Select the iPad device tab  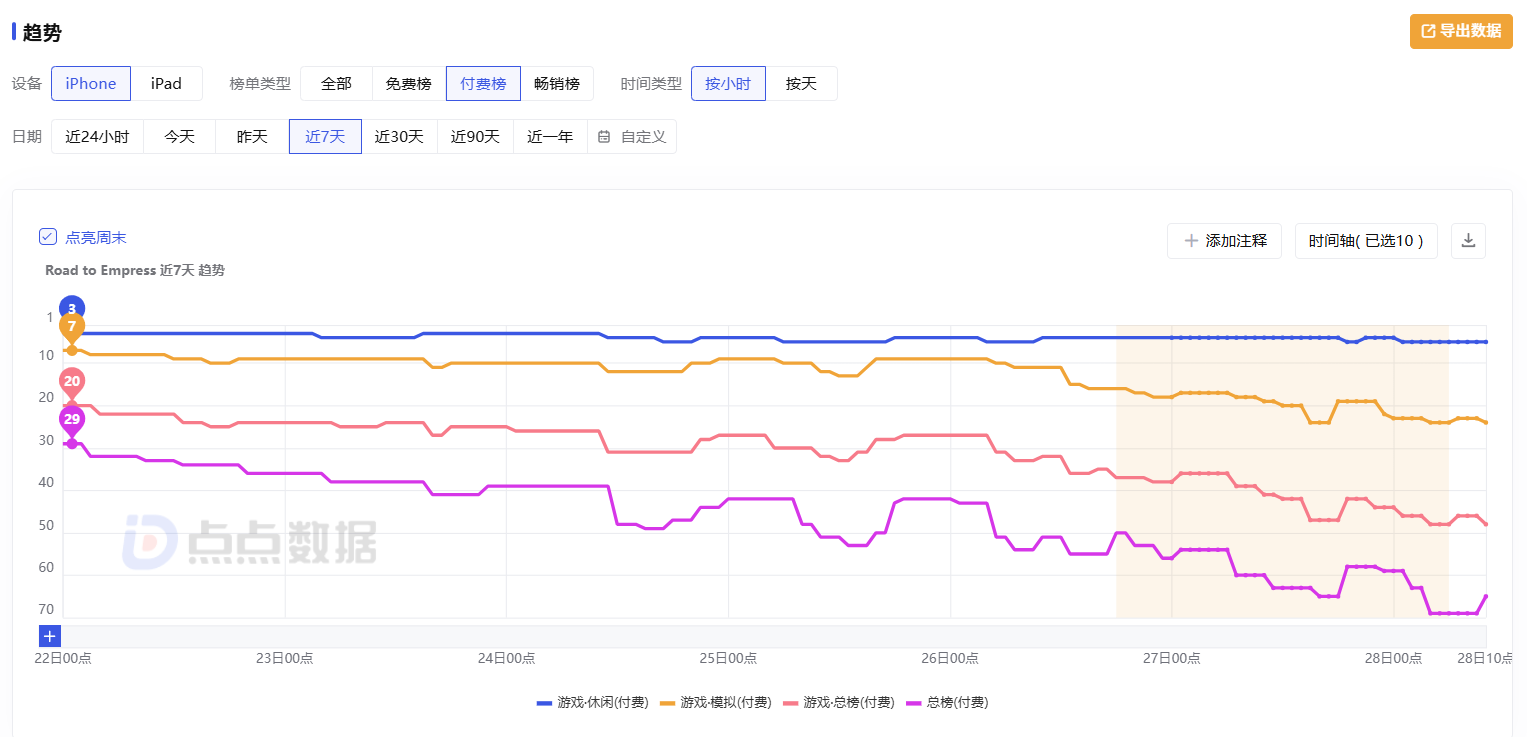[166, 84]
